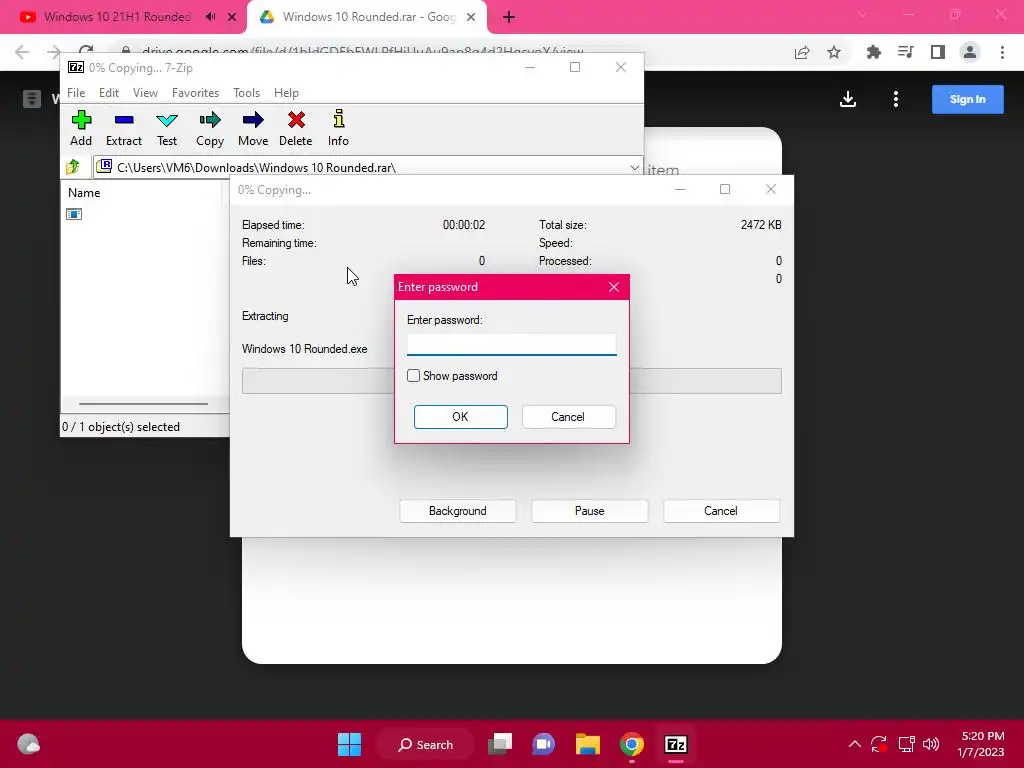Pause the extraction progress

click(x=590, y=511)
